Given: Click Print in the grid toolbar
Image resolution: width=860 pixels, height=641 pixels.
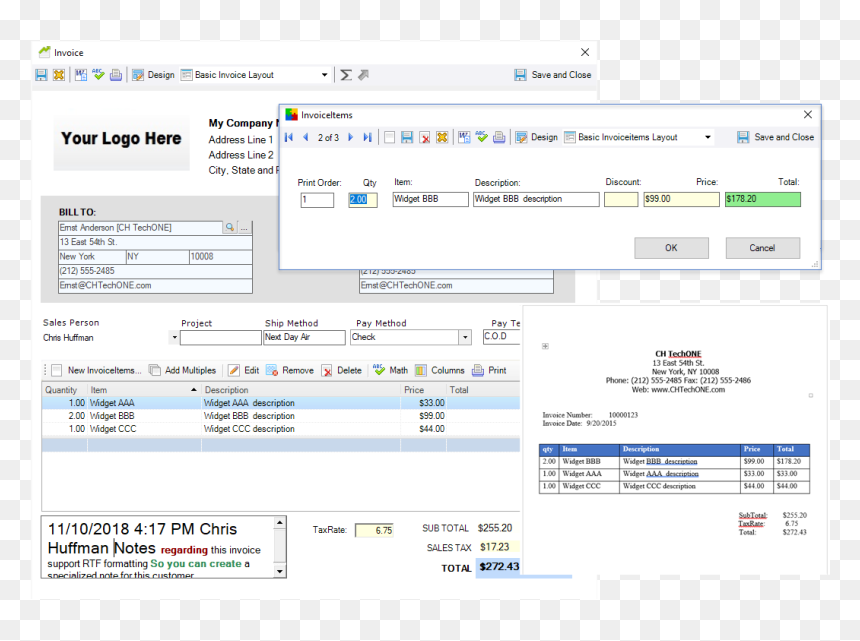Looking at the screenshot, I should 490,371.
